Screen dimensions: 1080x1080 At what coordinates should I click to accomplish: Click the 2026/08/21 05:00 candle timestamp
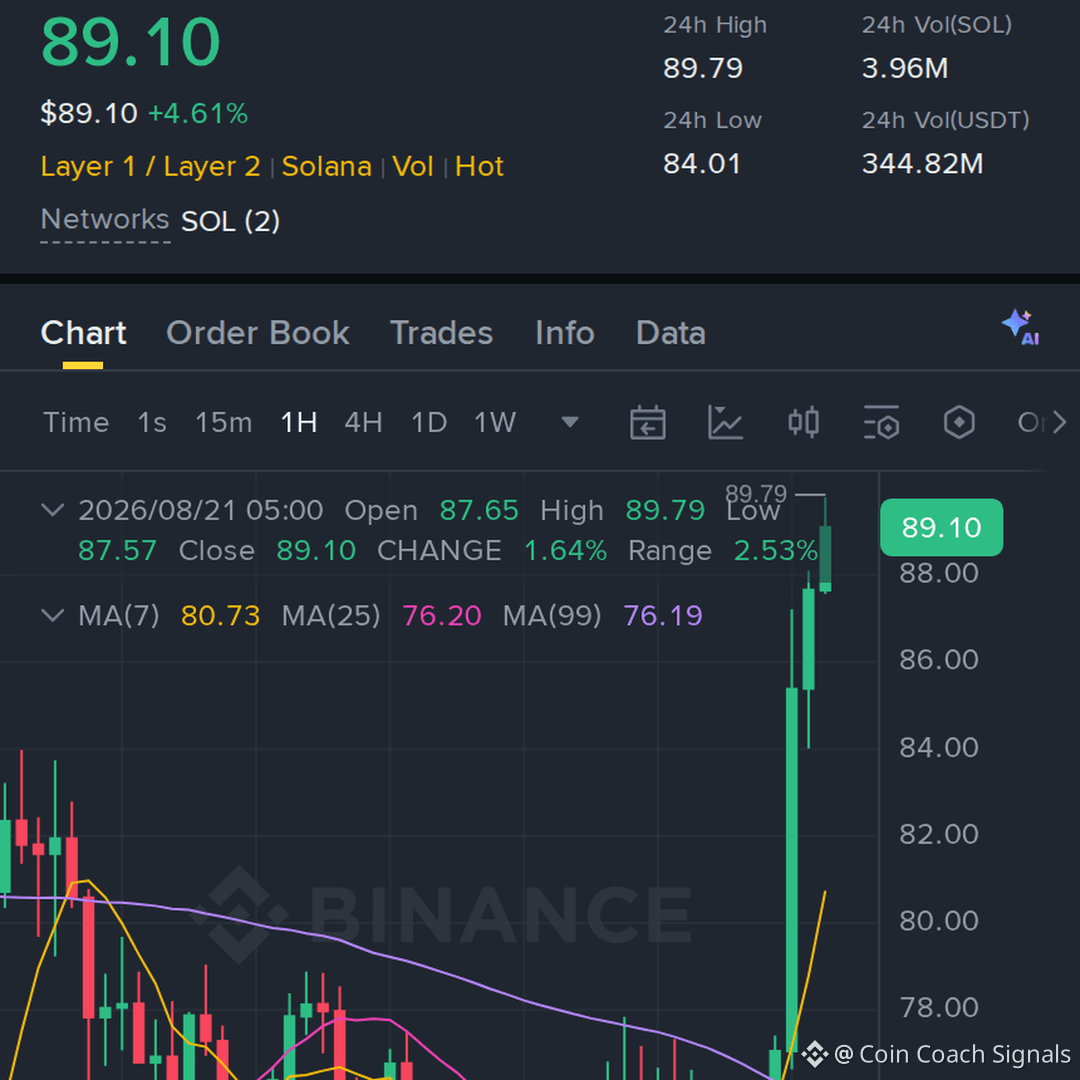click(x=200, y=510)
